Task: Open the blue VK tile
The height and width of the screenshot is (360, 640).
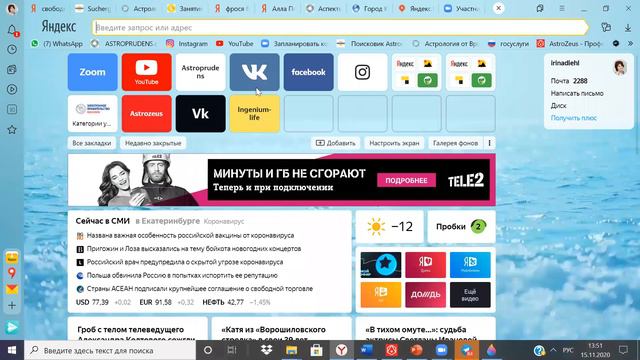Action: point(254,72)
